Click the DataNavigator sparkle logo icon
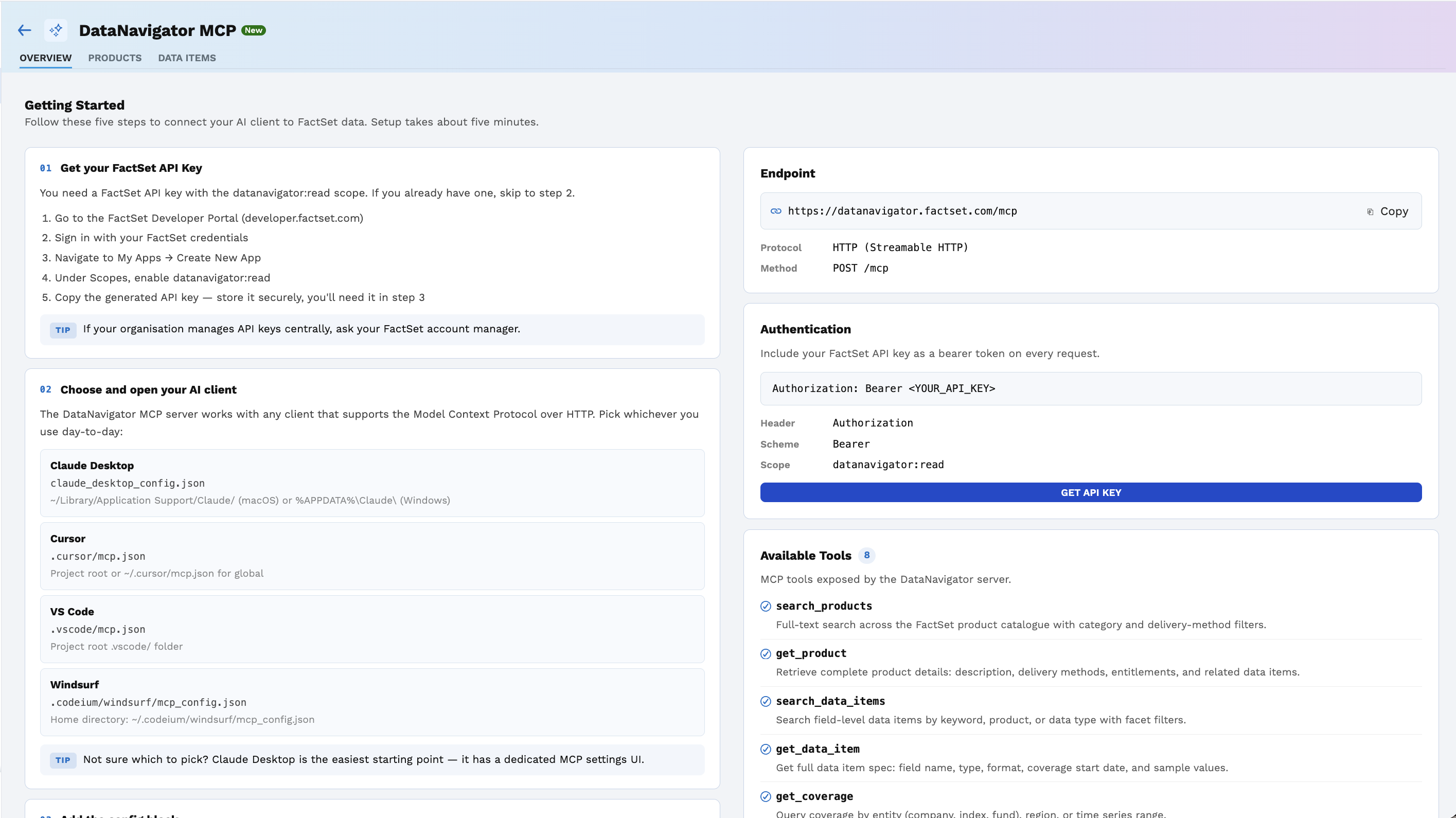Image resolution: width=1456 pixels, height=818 pixels. tap(56, 30)
